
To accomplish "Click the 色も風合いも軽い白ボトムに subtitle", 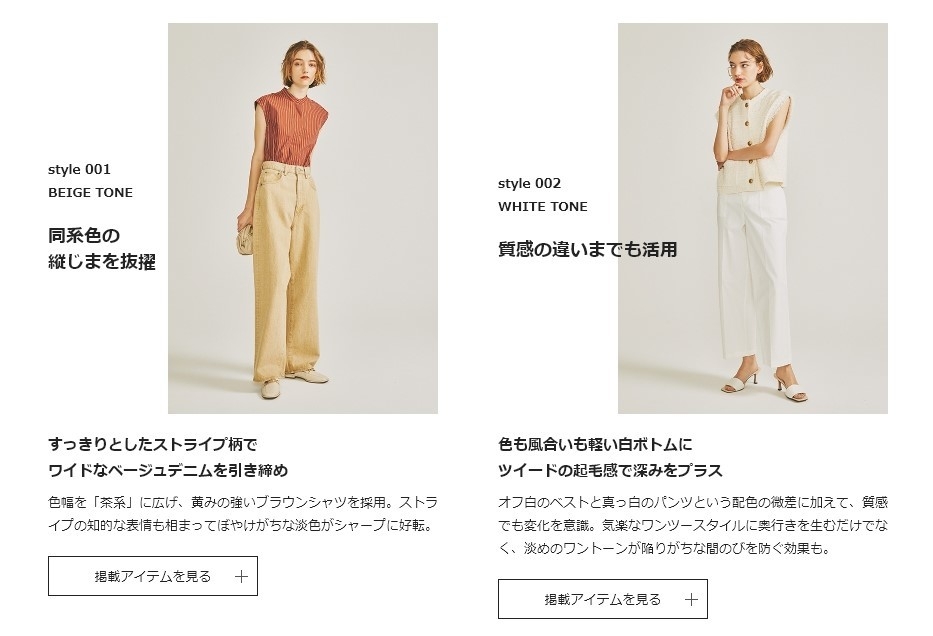I will [595, 444].
